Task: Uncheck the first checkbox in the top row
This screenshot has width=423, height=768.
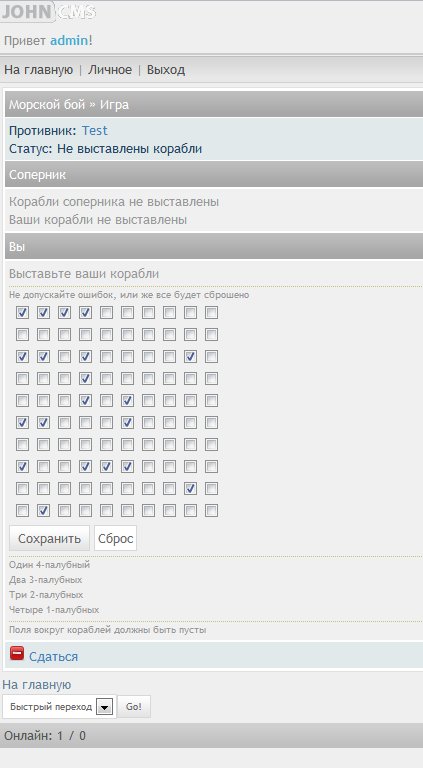Action: pyautogui.click(x=22, y=312)
